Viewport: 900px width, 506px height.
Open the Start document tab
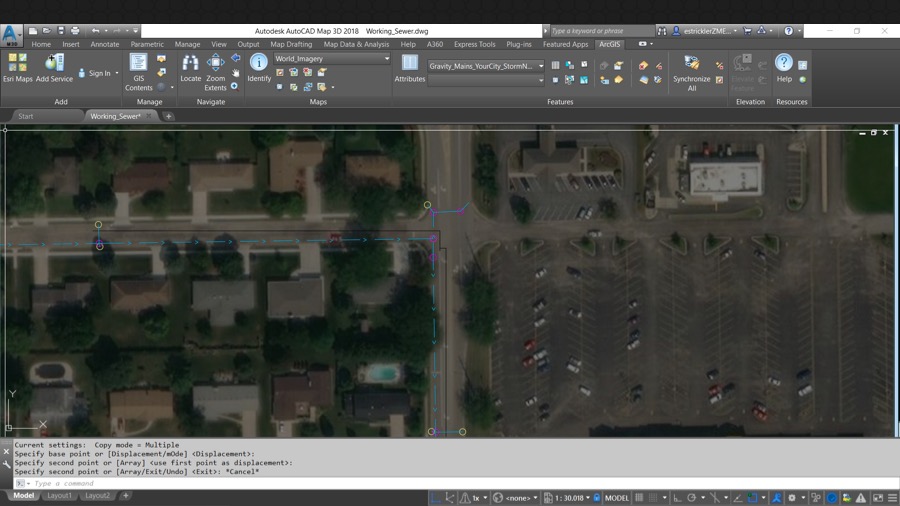(x=26, y=116)
